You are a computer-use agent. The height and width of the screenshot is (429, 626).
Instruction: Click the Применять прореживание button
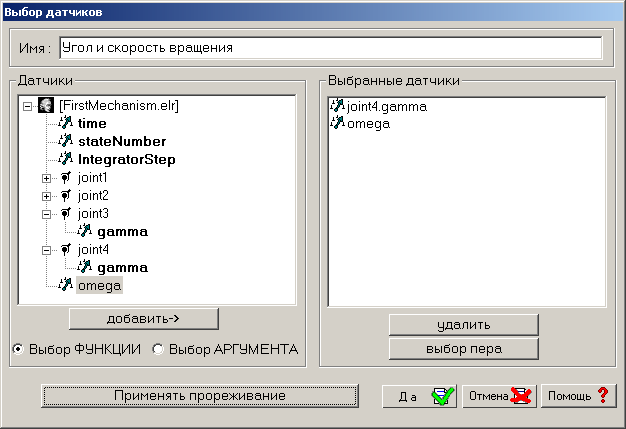(x=200, y=396)
